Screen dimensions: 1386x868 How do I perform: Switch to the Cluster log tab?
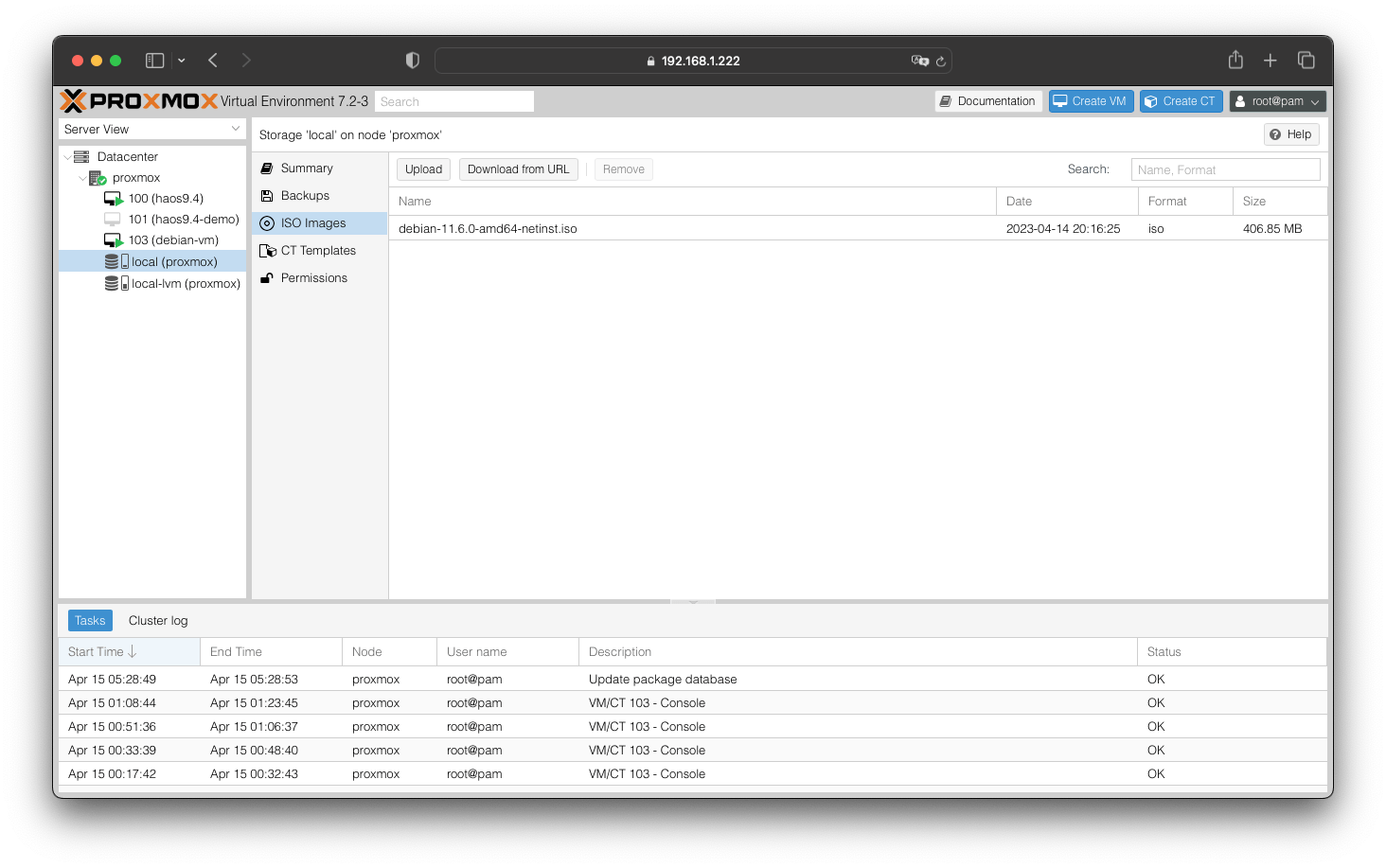point(158,621)
